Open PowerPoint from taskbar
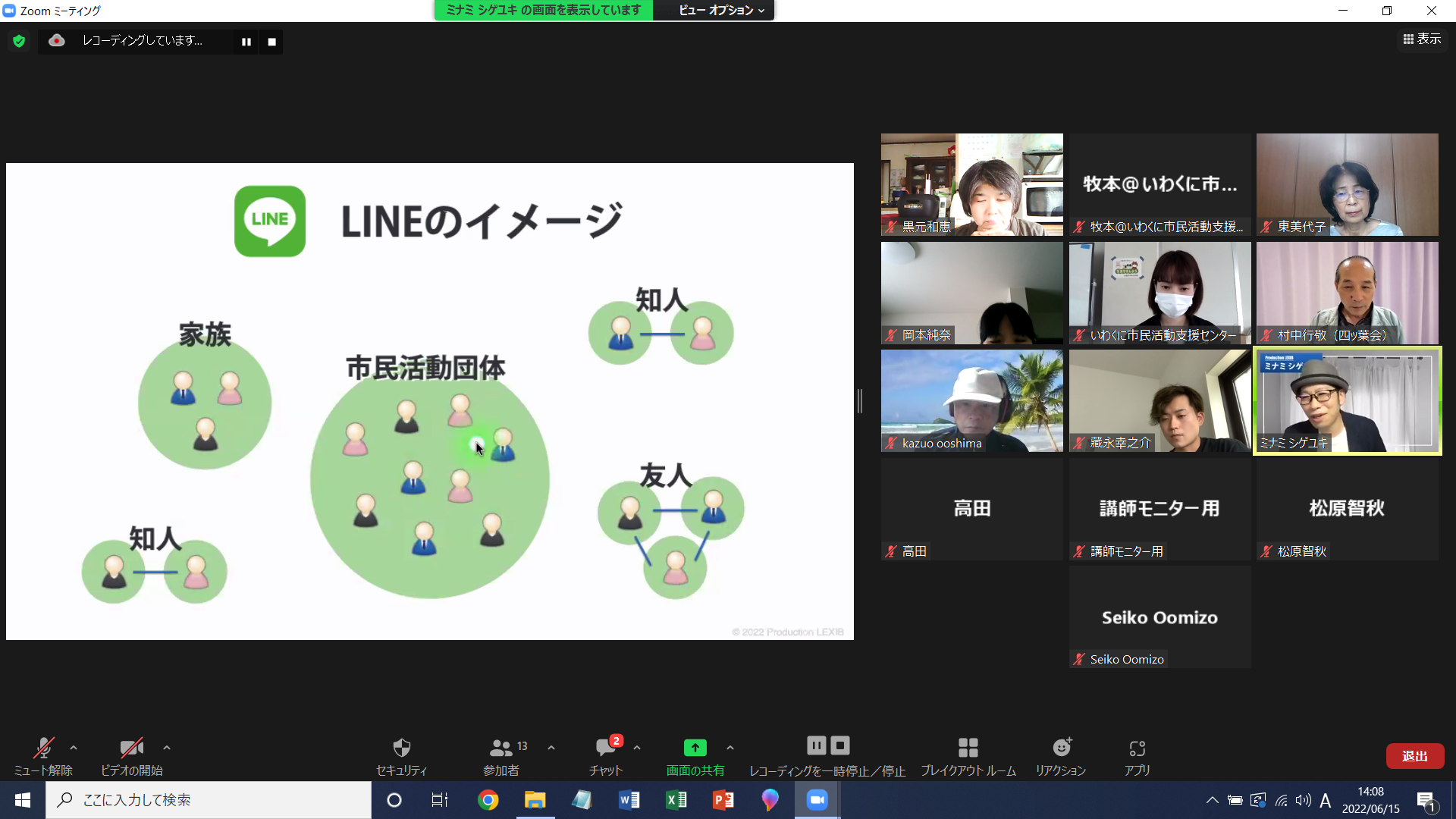The height and width of the screenshot is (819, 1456). click(x=723, y=800)
